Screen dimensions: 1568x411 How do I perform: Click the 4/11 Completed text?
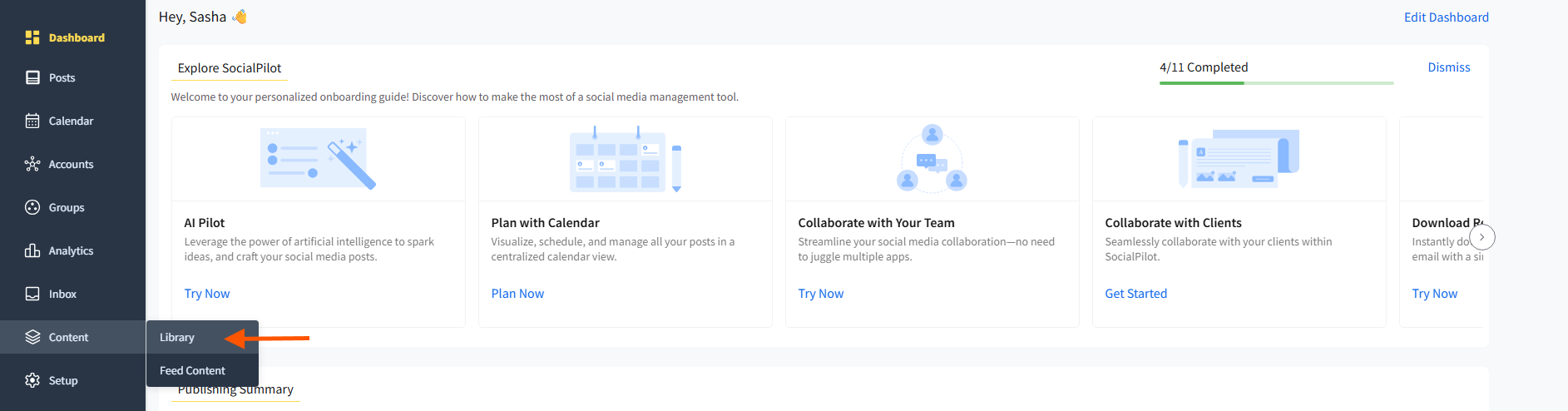click(x=1204, y=67)
